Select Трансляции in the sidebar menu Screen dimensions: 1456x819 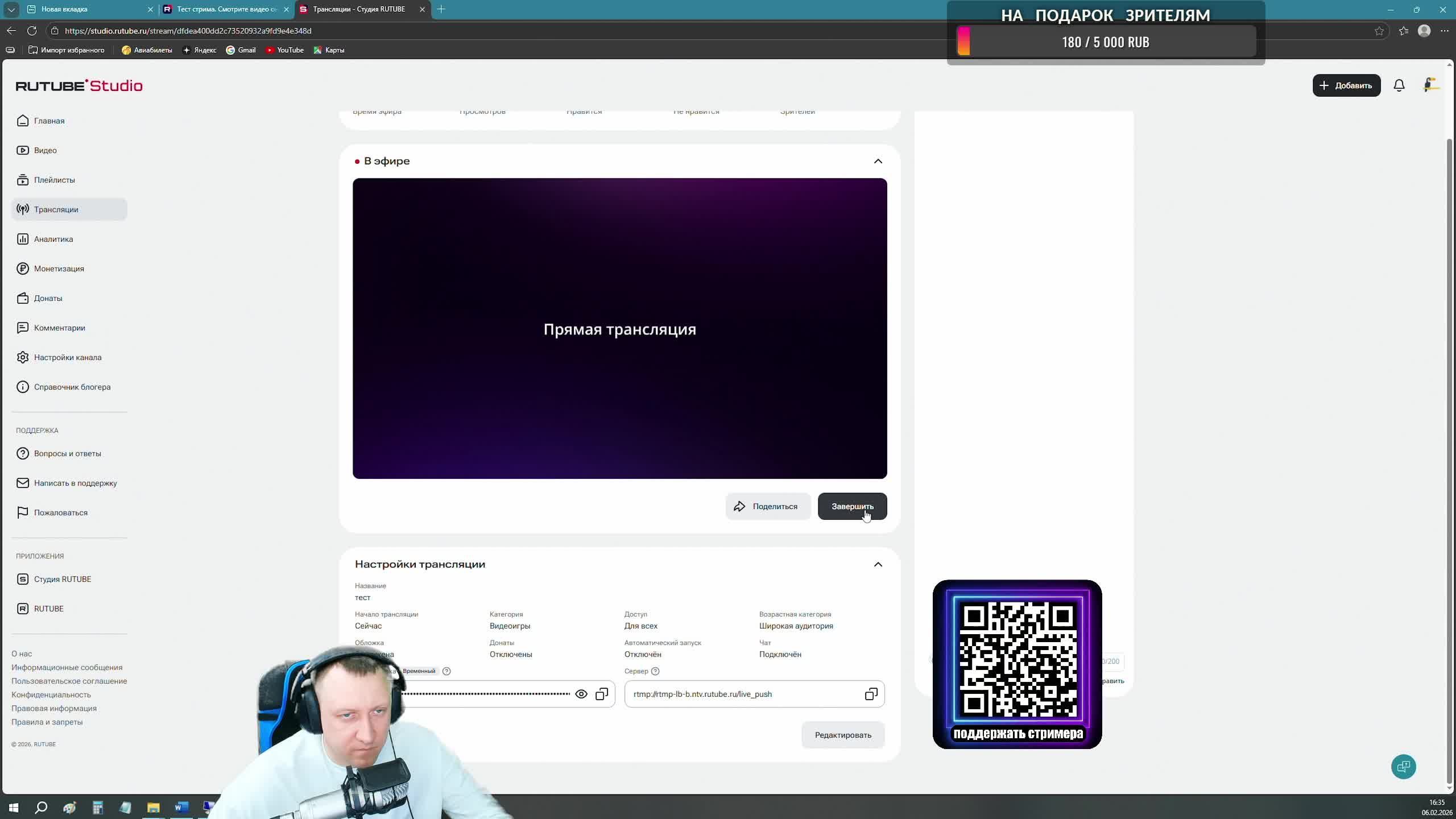point(56,209)
